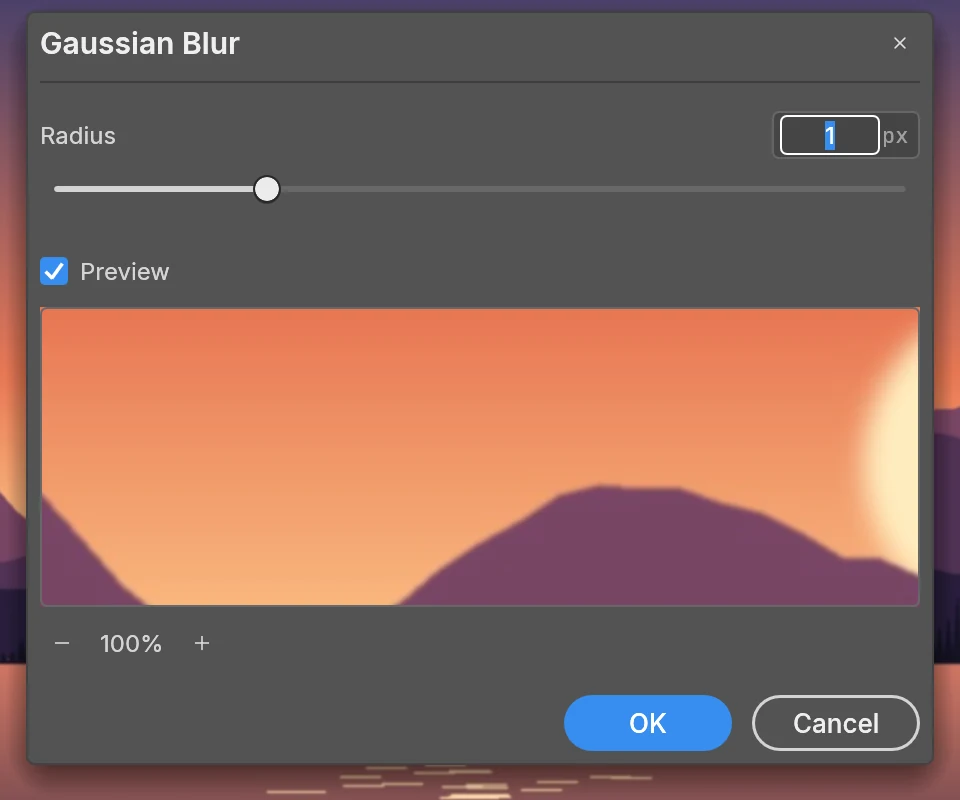The width and height of the screenshot is (960, 800).
Task: Confirm the blur with the OK button
Action: point(648,723)
